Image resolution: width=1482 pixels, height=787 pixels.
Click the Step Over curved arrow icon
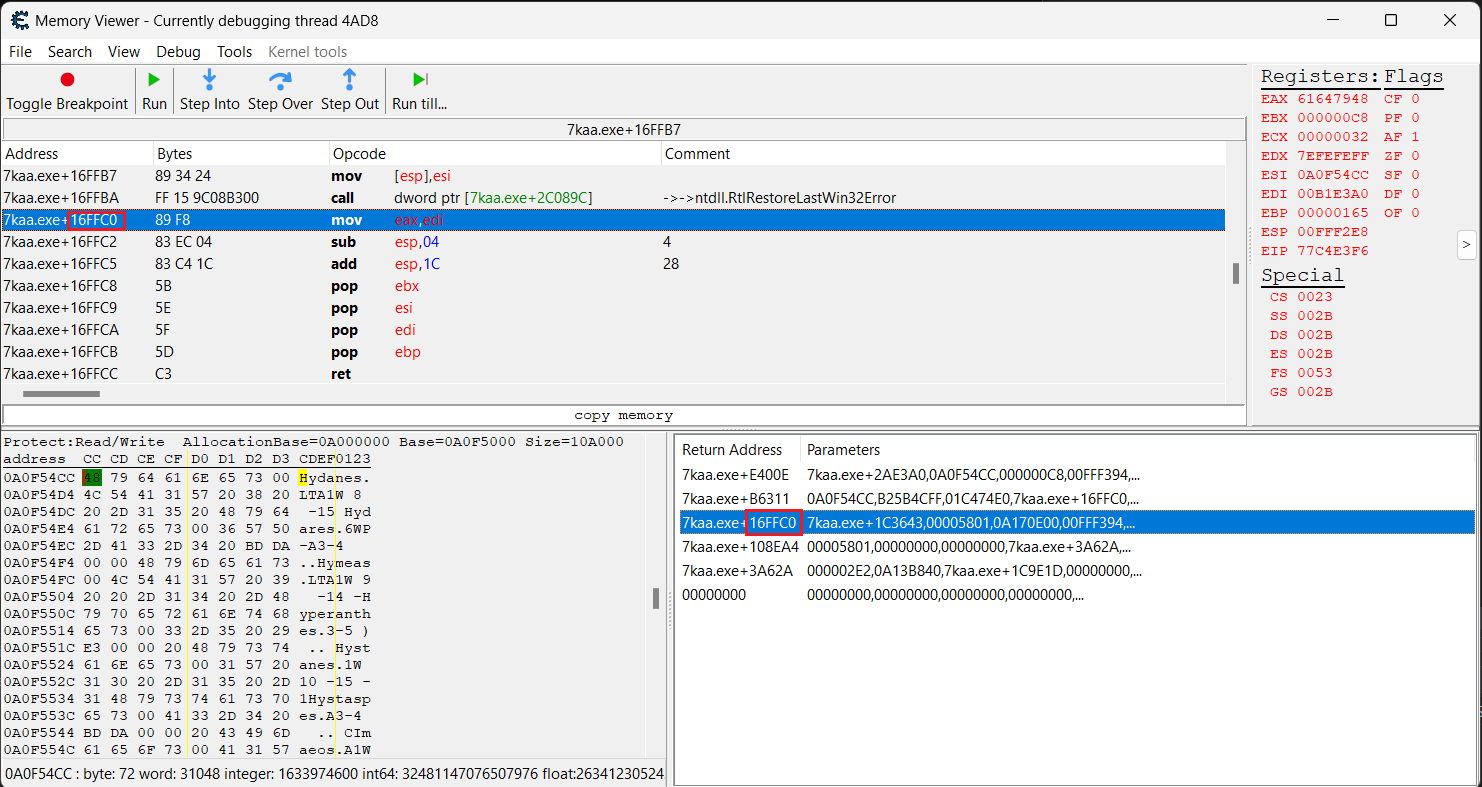(280, 80)
